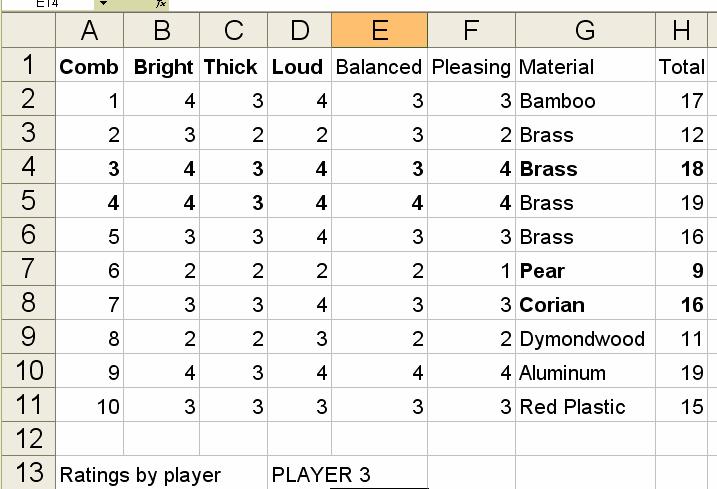The image size is (717, 489).
Task: Click the select-all corner box
Action: coord(27,30)
